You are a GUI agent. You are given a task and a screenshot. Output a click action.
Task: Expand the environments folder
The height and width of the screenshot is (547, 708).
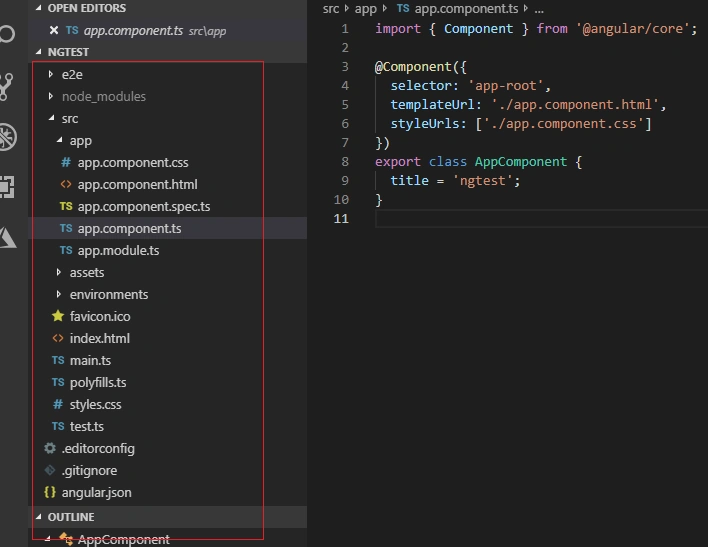click(59, 294)
